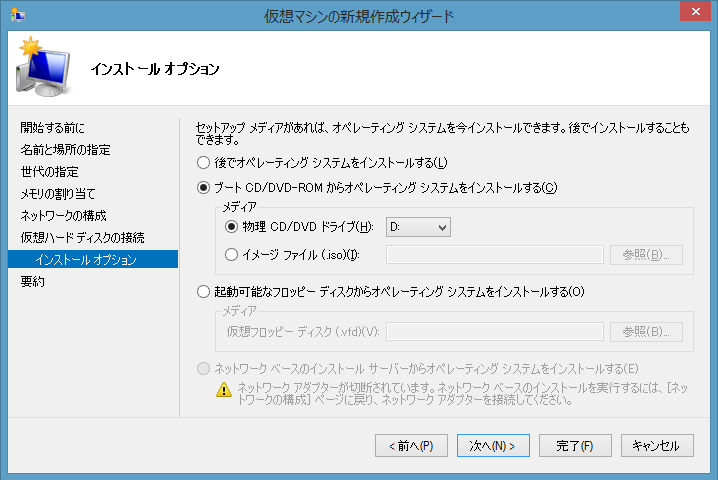
Task: Click the 仮想フロッピー ディスク (.vfd) path field
Action: tap(495, 332)
